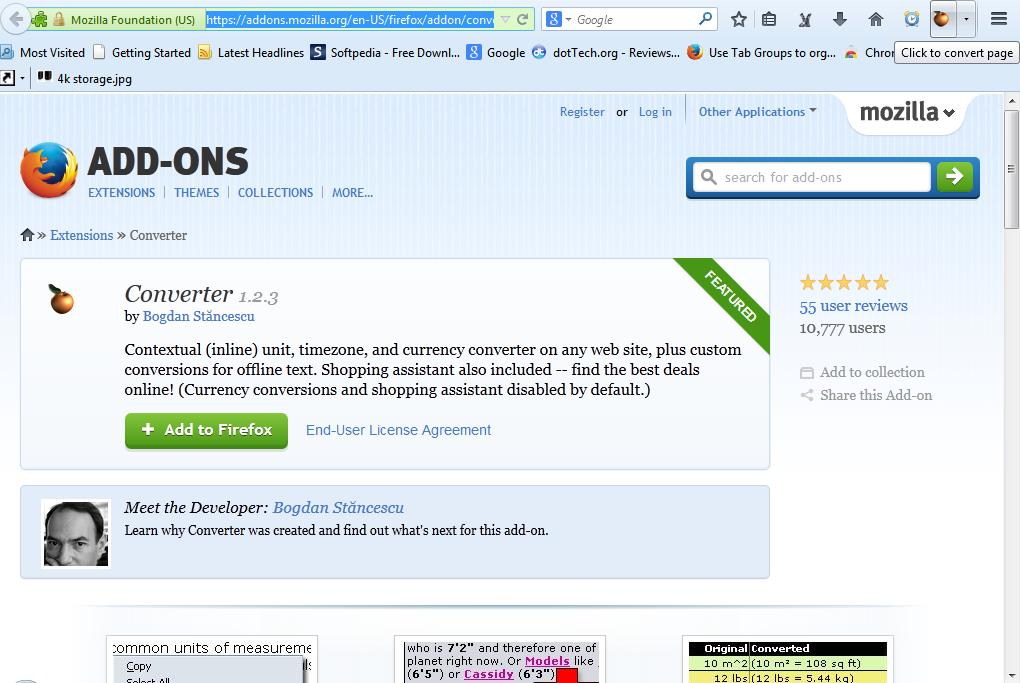Click the Converter apple toolbar icon
The image size is (1020, 683).
(942, 19)
